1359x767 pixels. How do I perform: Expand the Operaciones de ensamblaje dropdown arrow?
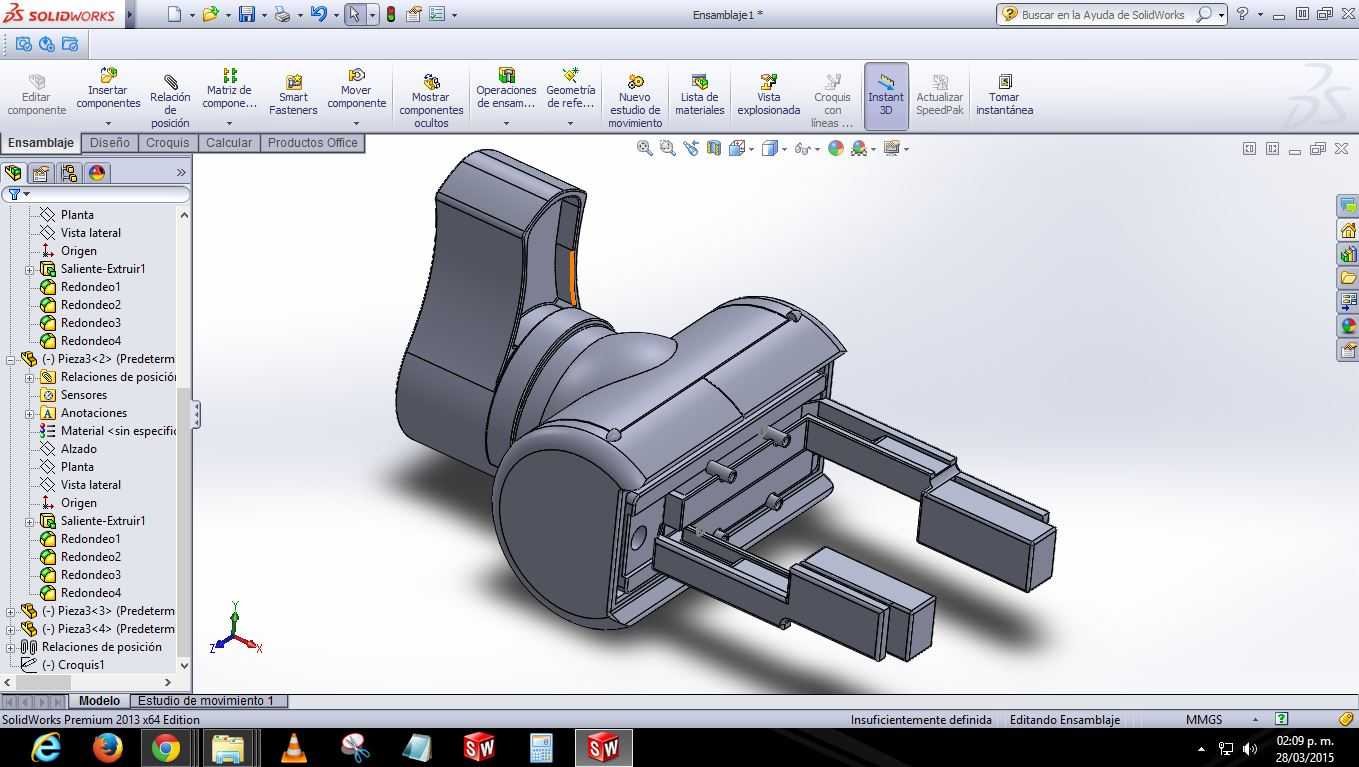click(506, 124)
